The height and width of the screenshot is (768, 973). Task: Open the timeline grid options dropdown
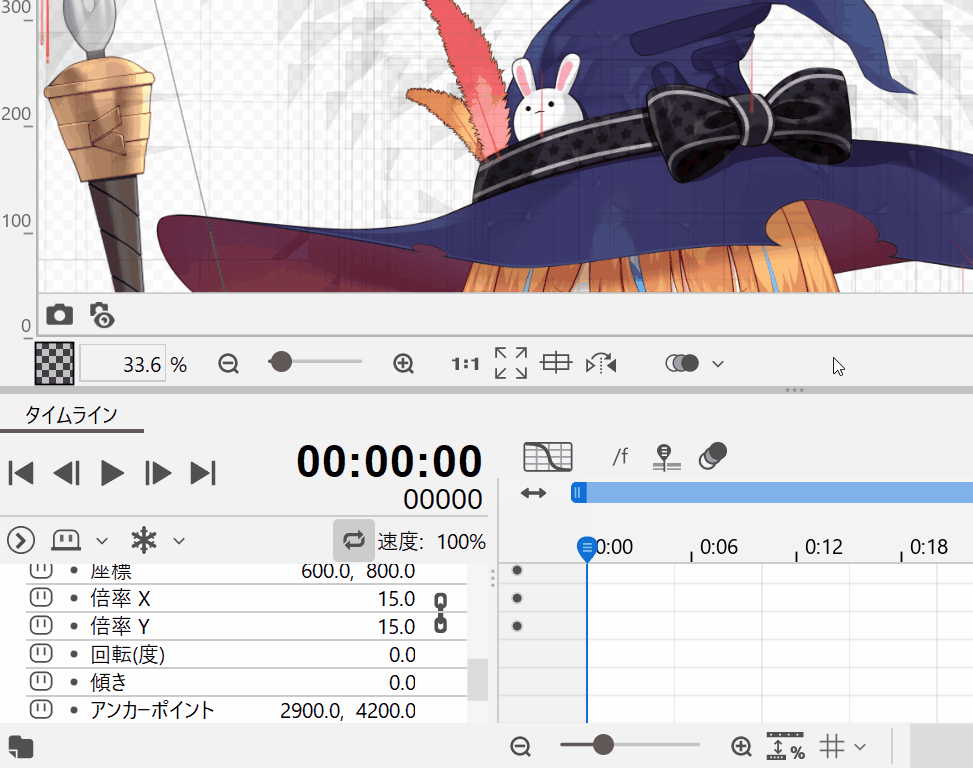(x=860, y=746)
